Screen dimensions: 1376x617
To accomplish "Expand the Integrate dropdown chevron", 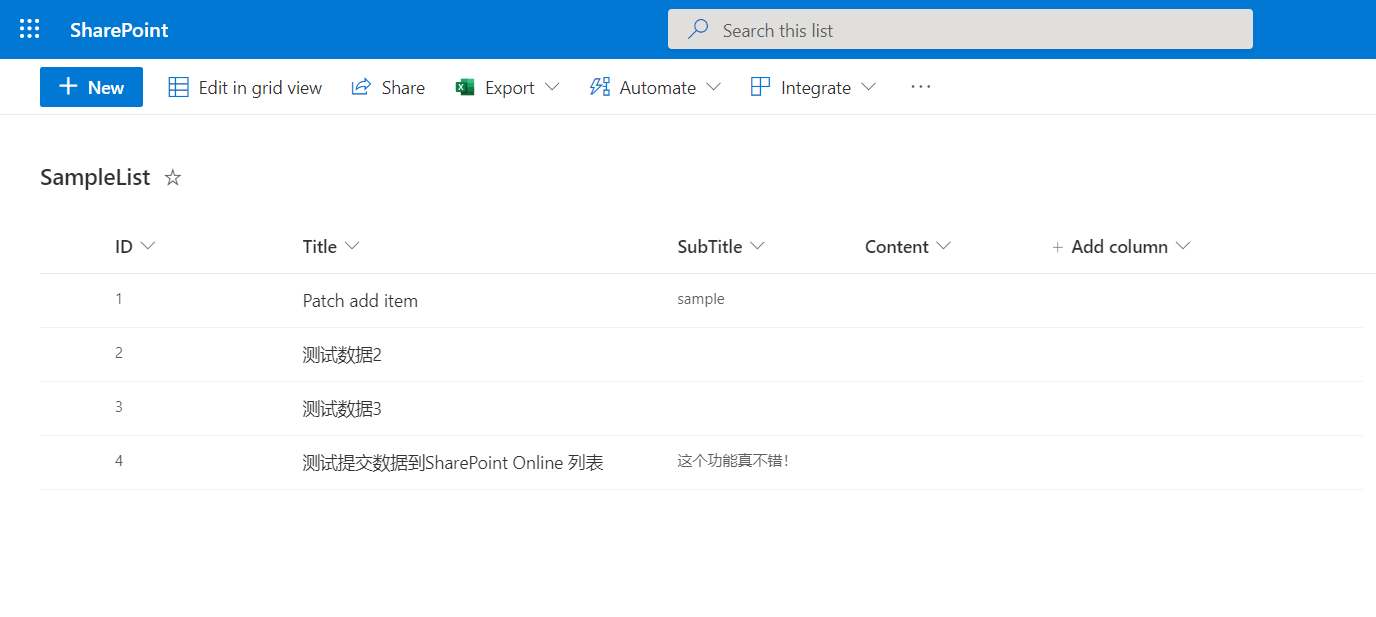I will [x=868, y=87].
